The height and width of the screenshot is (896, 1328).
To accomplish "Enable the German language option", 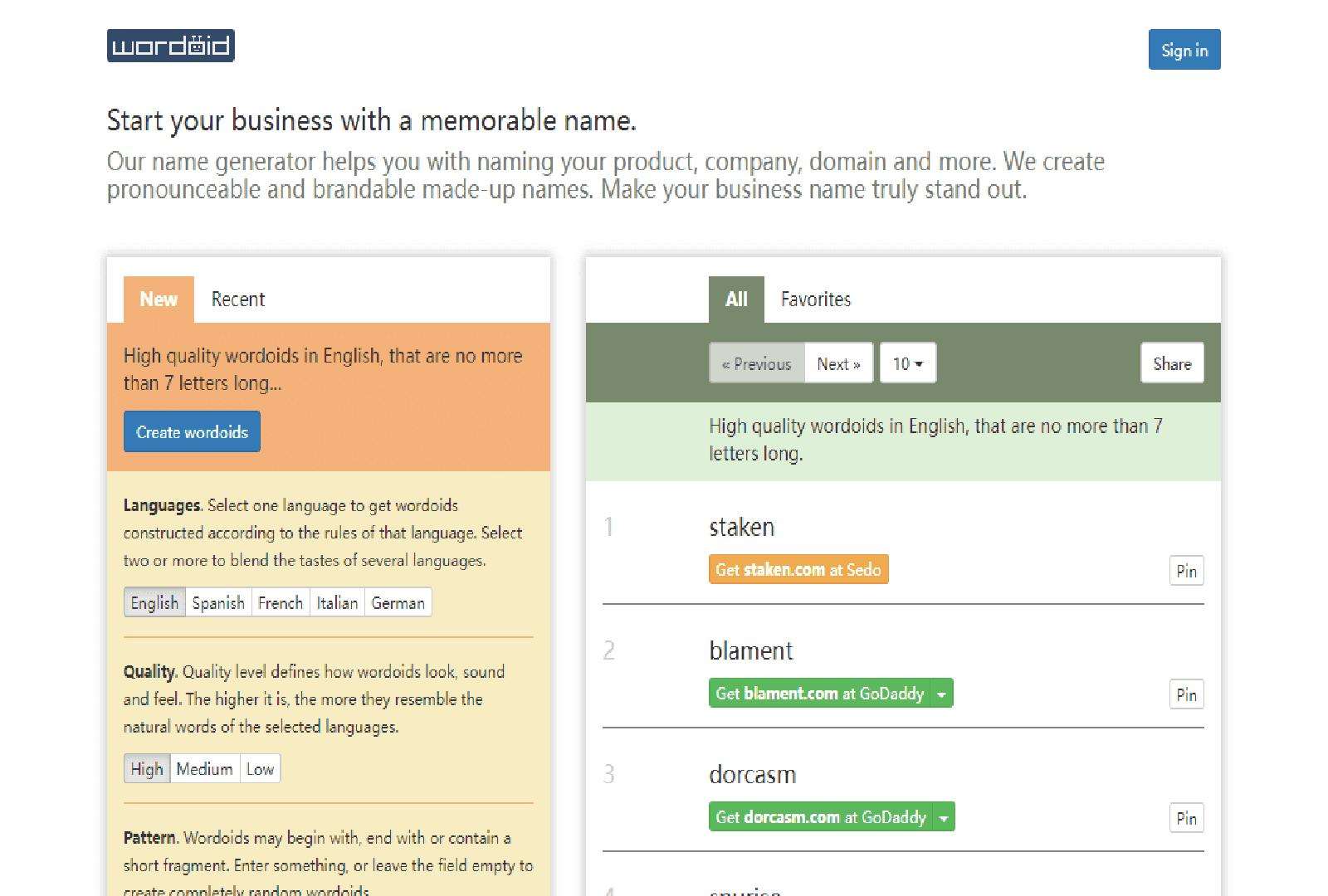I will click(398, 603).
